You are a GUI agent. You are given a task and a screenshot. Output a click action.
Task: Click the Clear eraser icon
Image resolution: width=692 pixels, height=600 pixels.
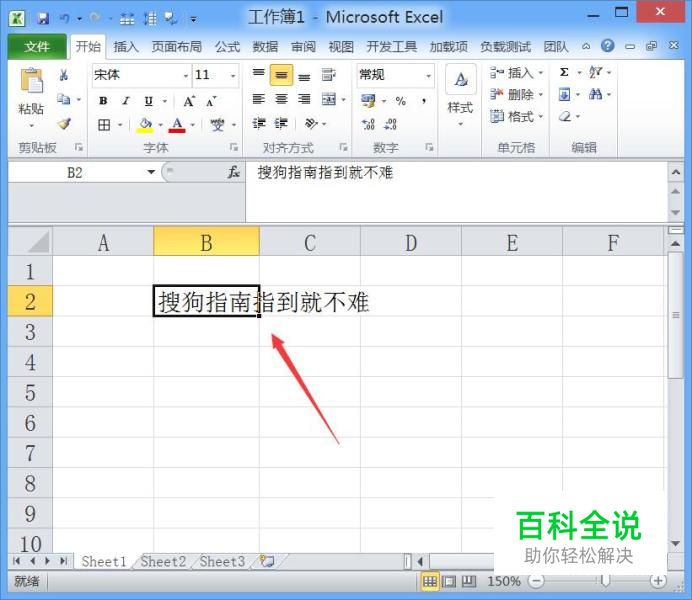pos(565,116)
